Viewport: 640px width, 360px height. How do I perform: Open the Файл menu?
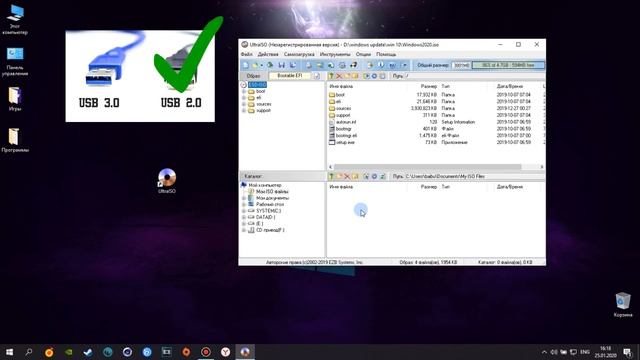coord(247,54)
